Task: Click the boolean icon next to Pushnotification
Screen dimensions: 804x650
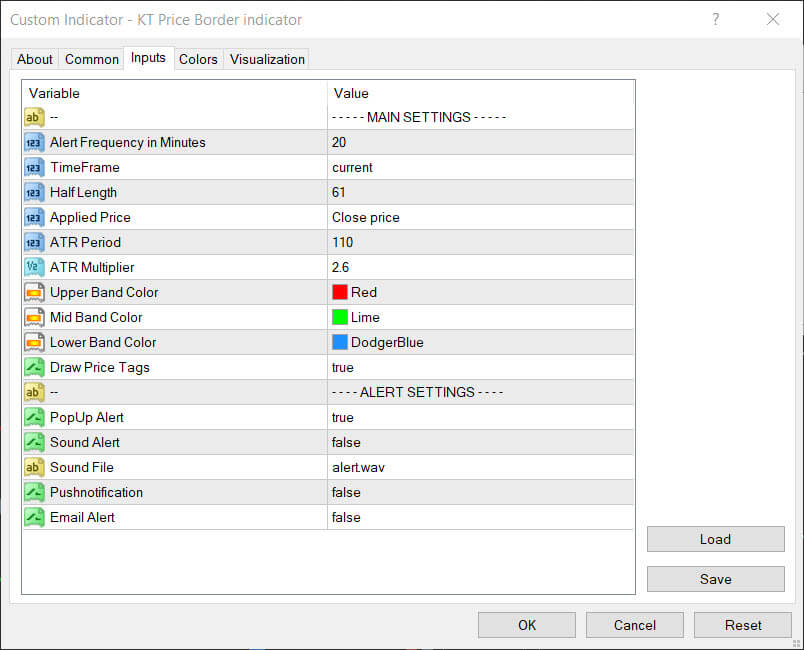Action: (x=34, y=493)
